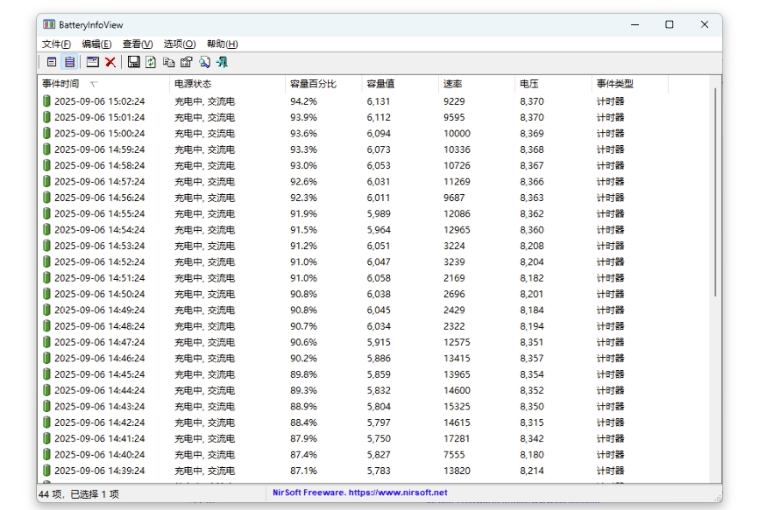
Task: Sort by 电源状态 column header
Action: [227, 84]
